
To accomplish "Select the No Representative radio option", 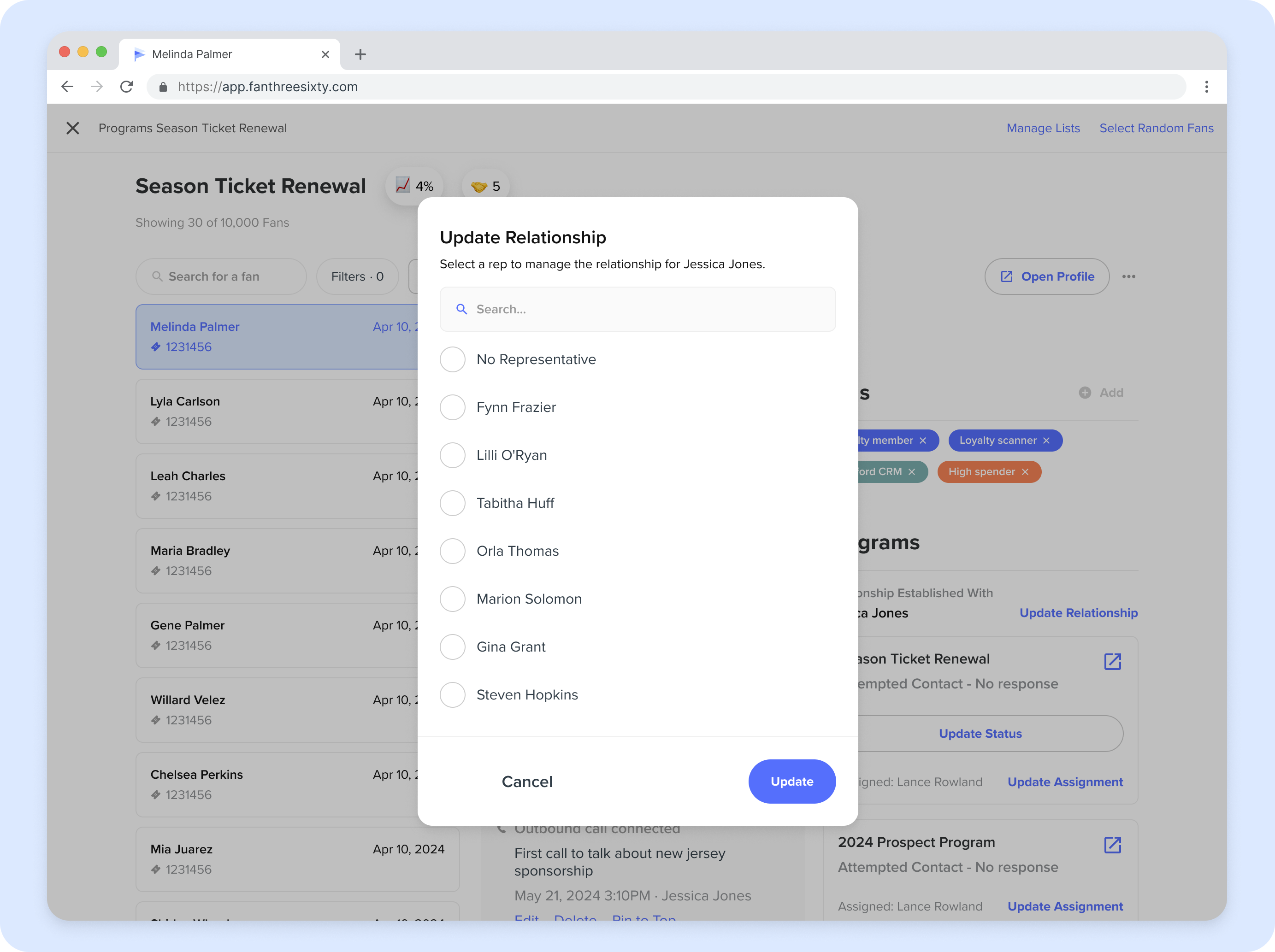I will tap(453, 359).
